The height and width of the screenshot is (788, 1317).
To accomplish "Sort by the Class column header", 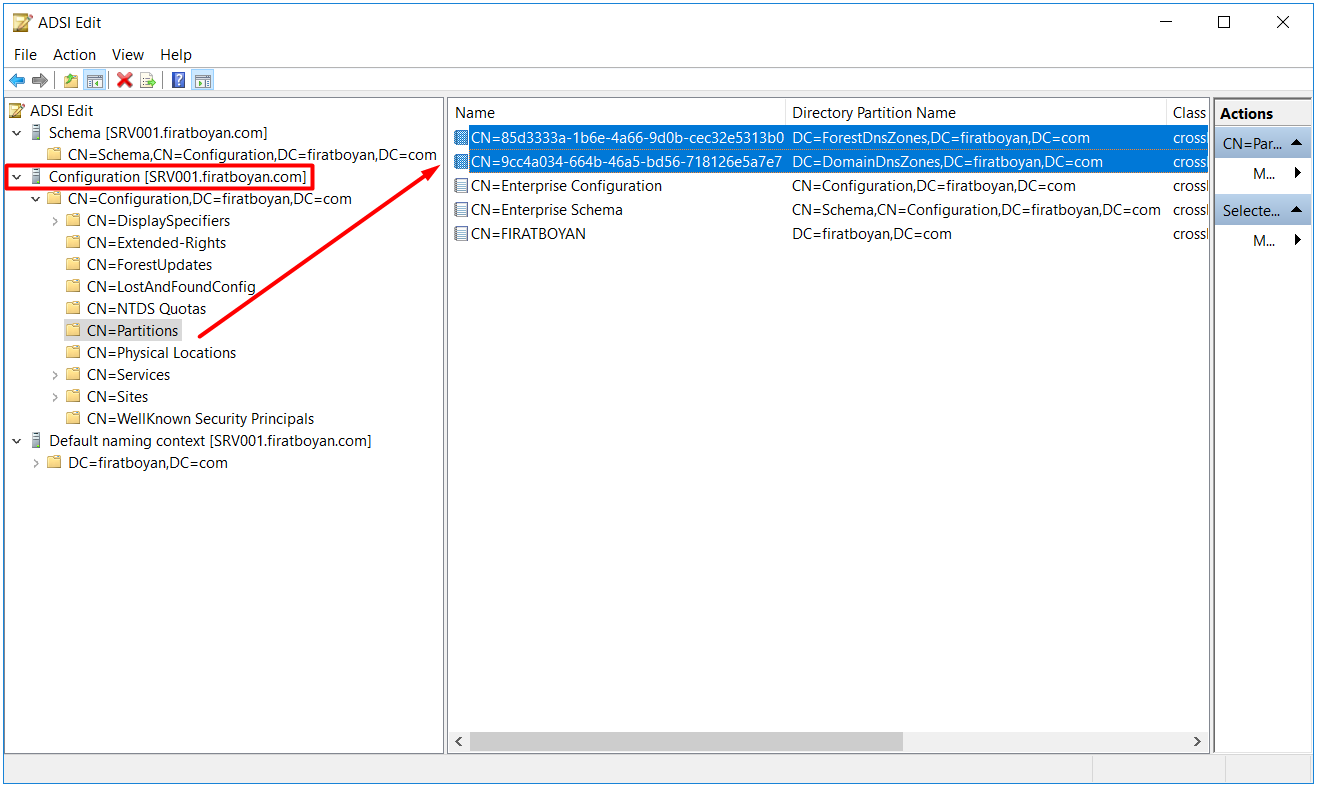I will point(1188,113).
